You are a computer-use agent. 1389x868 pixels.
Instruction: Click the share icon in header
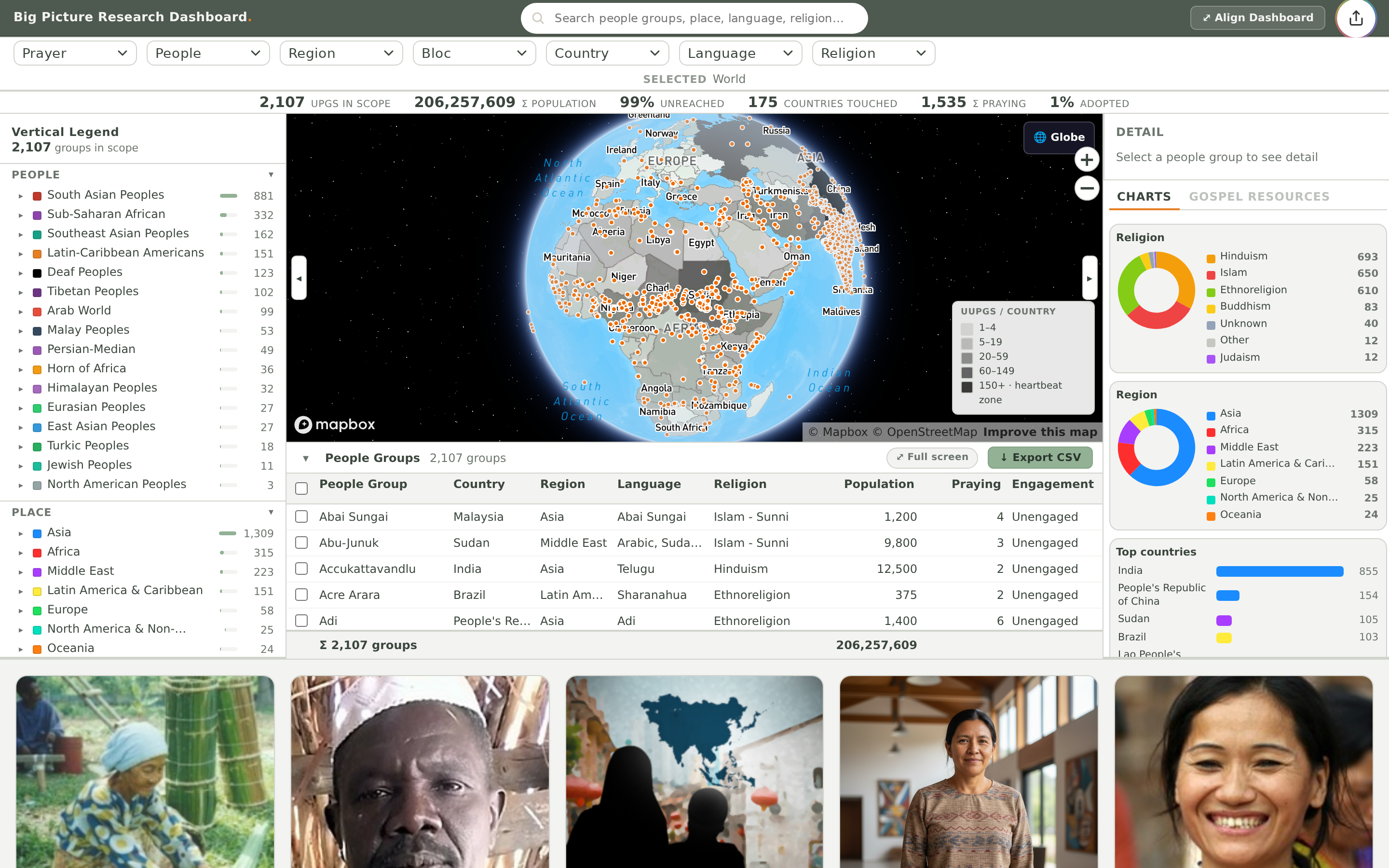(1356, 18)
